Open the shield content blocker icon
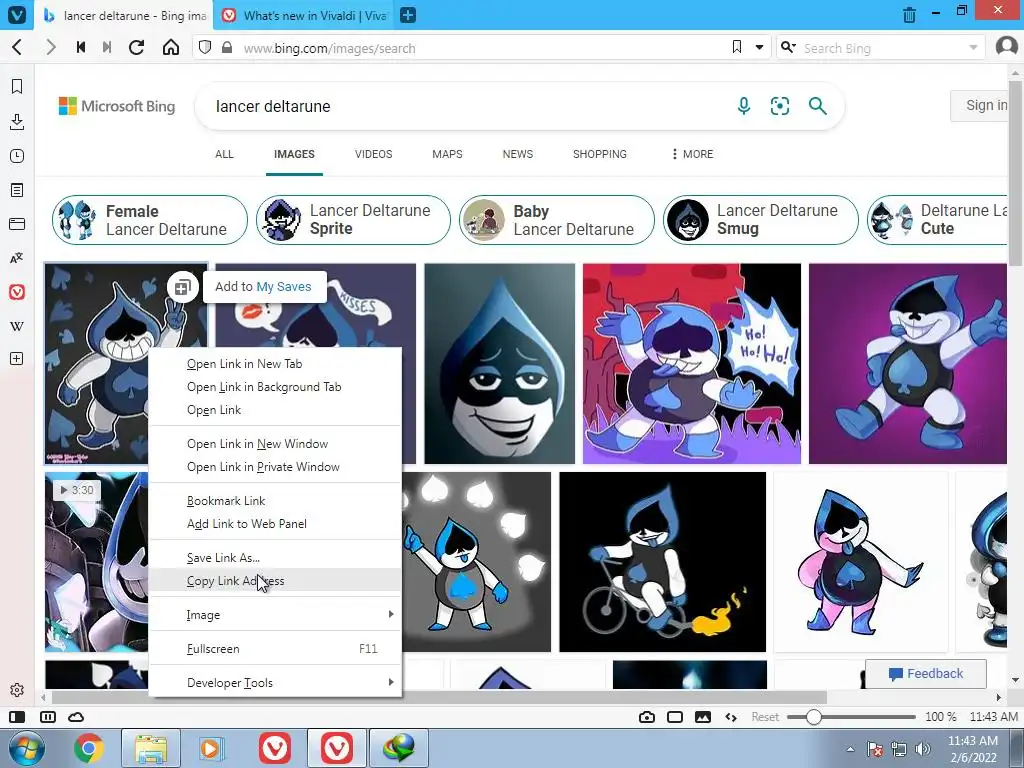This screenshot has width=1024, height=768. coord(205,47)
